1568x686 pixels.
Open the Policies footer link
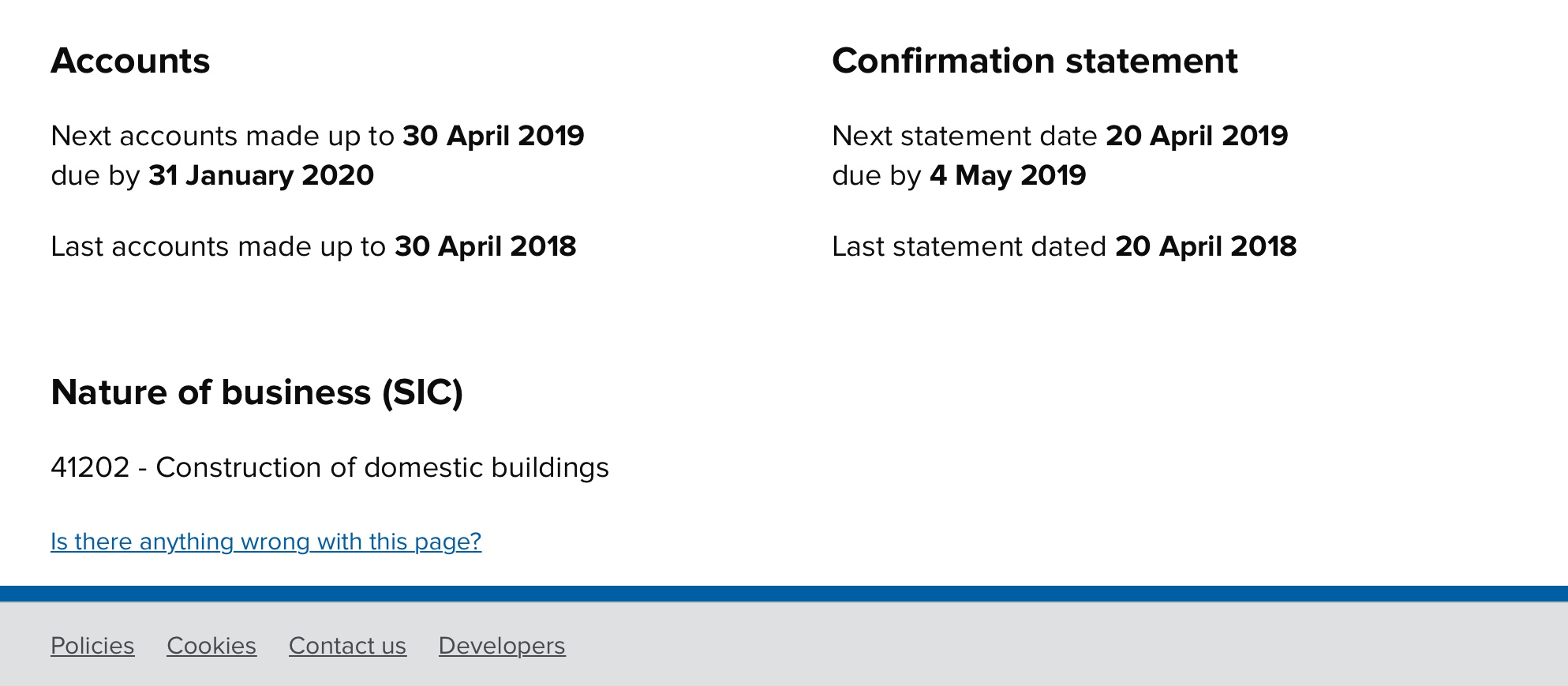(x=92, y=646)
